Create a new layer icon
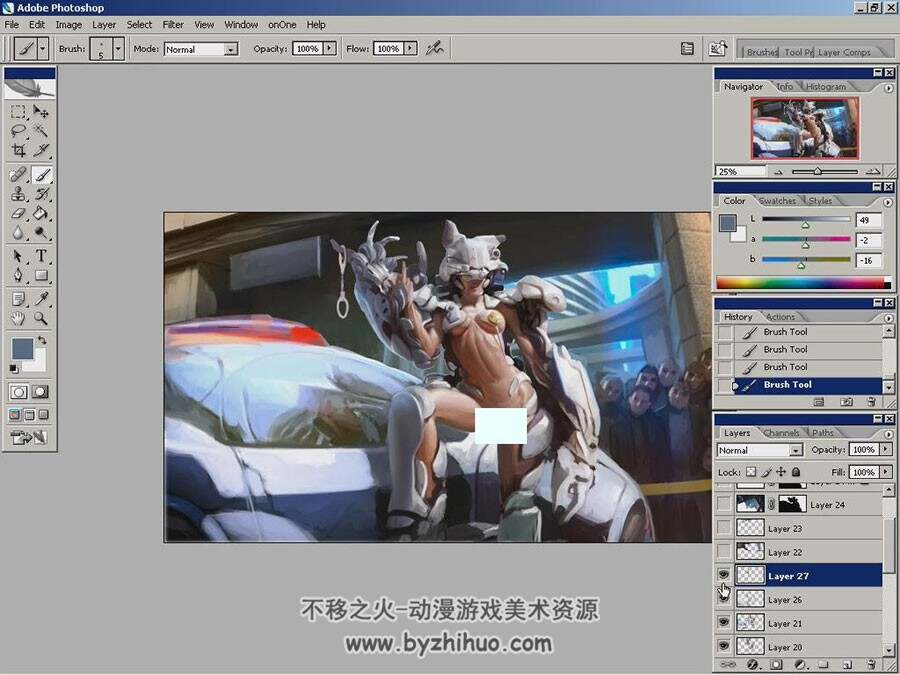The image size is (900, 675). [848, 665]
